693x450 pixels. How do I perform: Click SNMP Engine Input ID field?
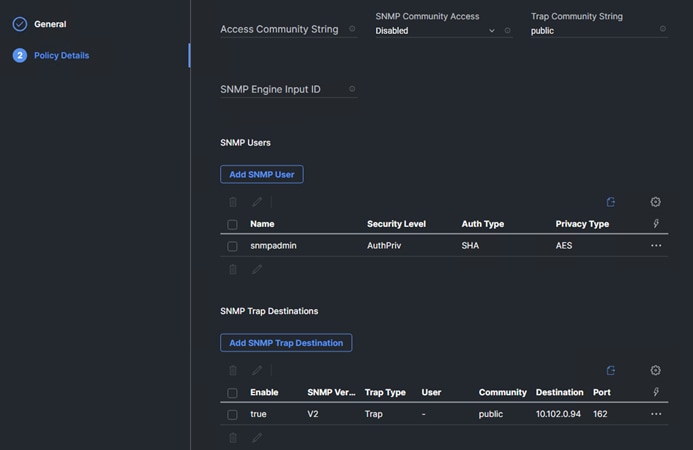point(289,89)
